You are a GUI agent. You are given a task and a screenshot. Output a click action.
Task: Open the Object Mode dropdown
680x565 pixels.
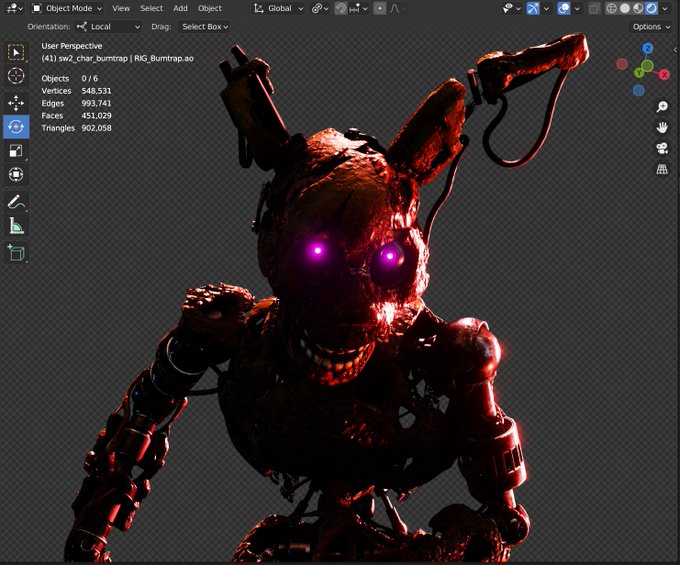click(x=68, y=8)
